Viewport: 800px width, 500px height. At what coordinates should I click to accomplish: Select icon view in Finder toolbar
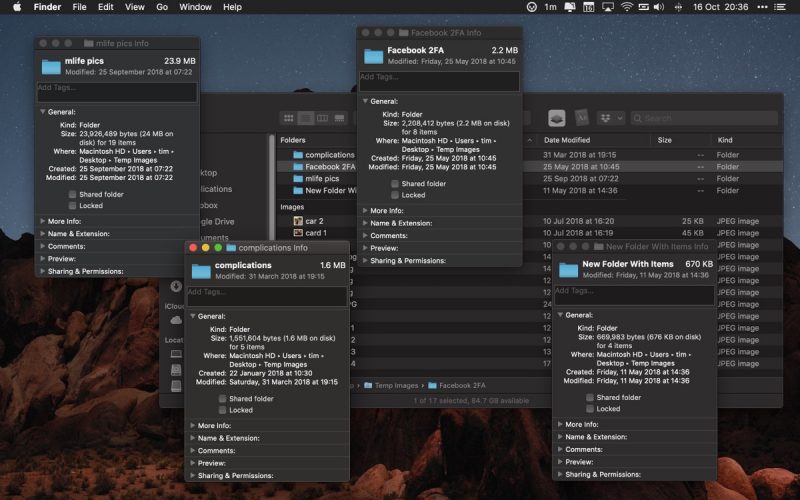pyautogui.click(x=288, y=118)
